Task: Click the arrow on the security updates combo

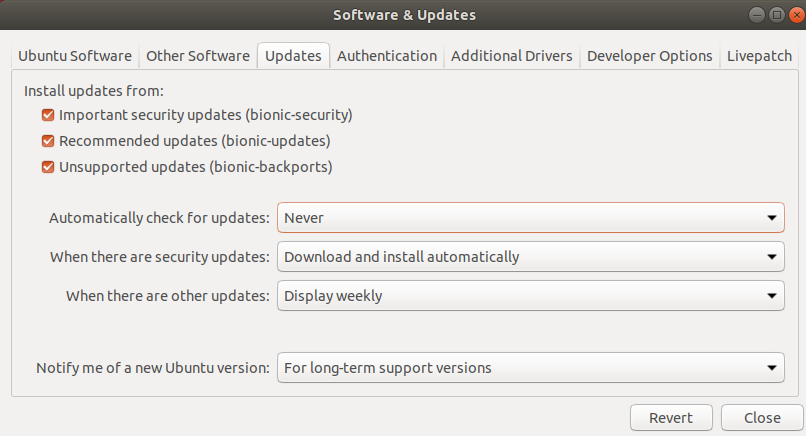Action: pos(772,257)
